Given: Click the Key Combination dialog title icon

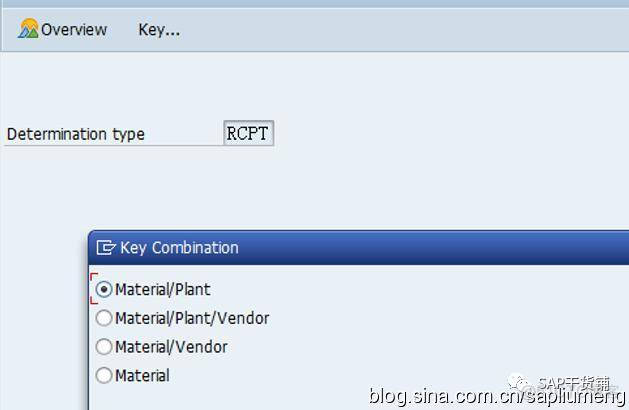Looking at the screenshot, I should click(x=106, y=248).
